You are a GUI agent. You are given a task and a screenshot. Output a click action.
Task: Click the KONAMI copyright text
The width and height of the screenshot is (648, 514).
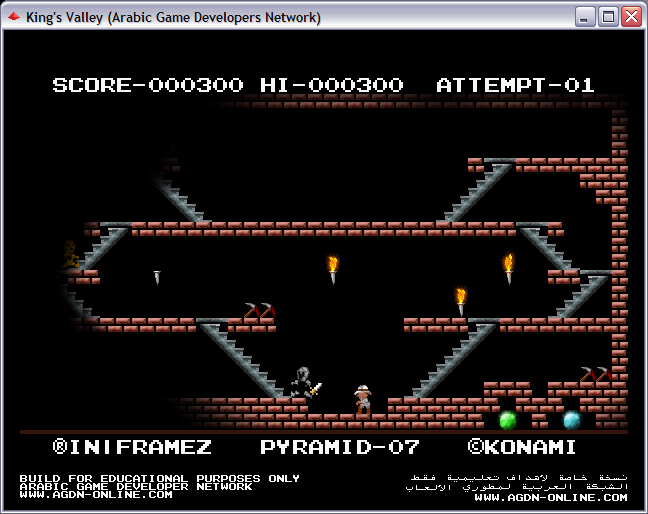pyautogui.click(x=522, y=447)
